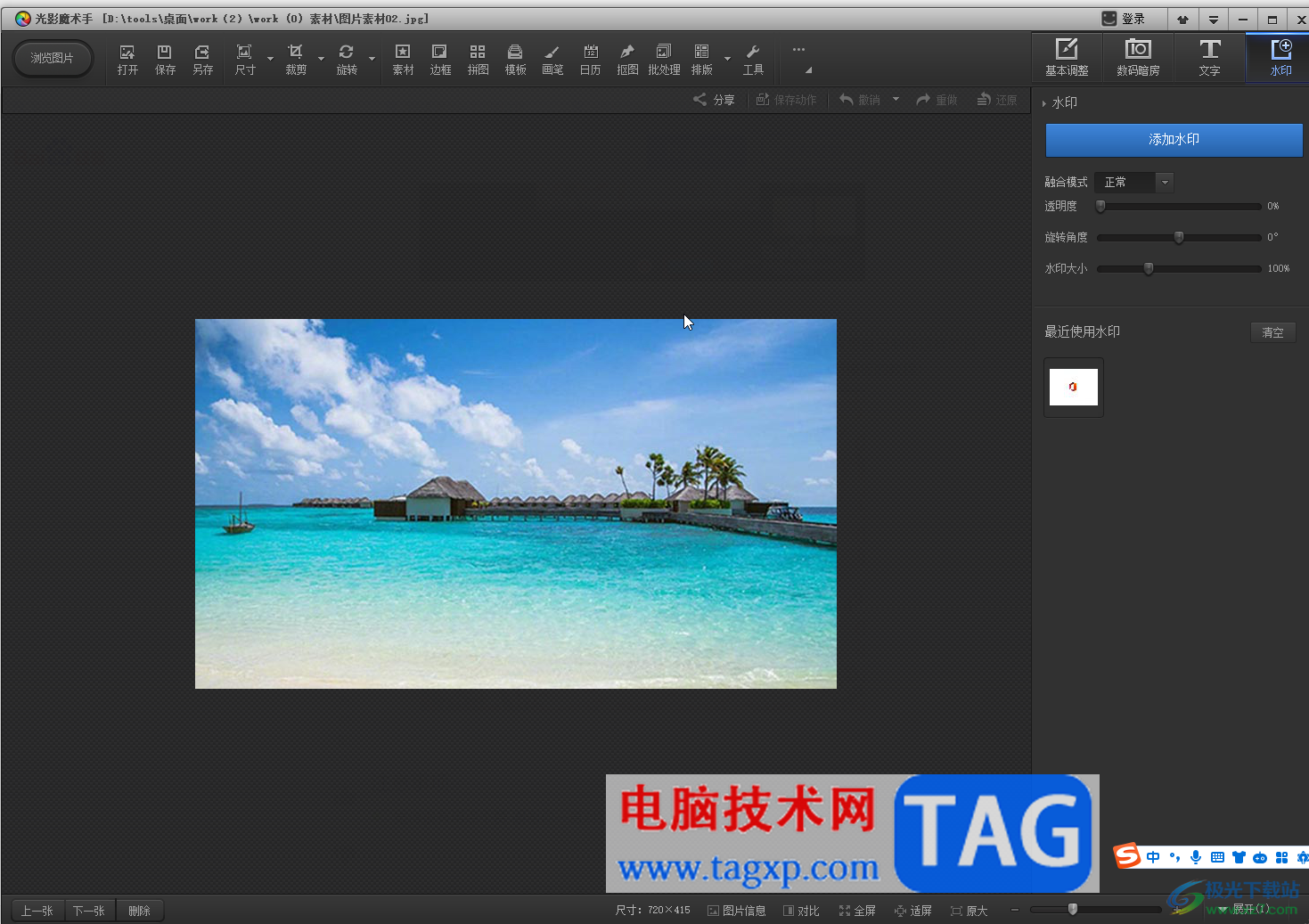Screen dimensions: 1309x924
Task: Click the zoom slider in status bar
Action: point(1095,910)
